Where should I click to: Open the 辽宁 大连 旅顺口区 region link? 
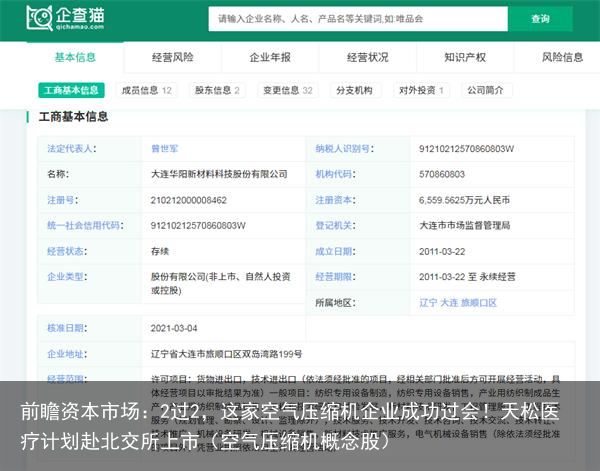[x=458, y=303]
